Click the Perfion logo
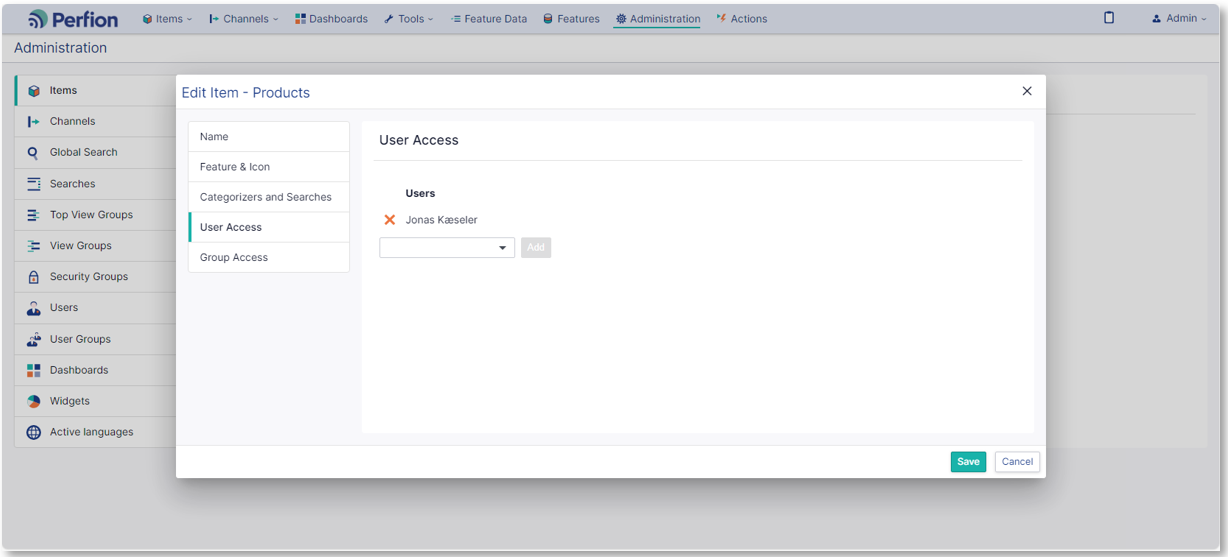Image resolution: width=1228 pixels, height=557 pixels. point(73,19)
